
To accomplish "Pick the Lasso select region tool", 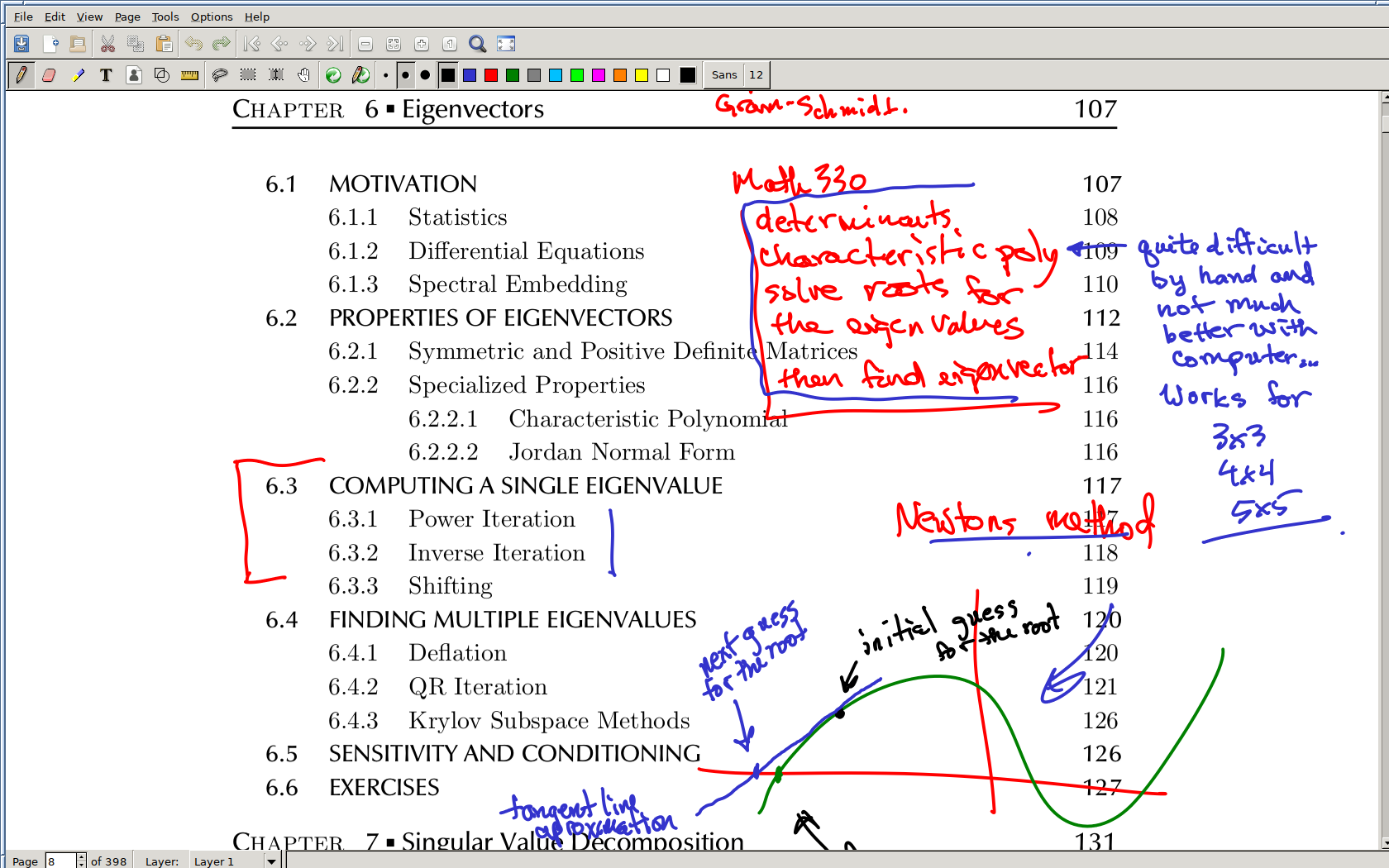I will click(x=220, y=75).
